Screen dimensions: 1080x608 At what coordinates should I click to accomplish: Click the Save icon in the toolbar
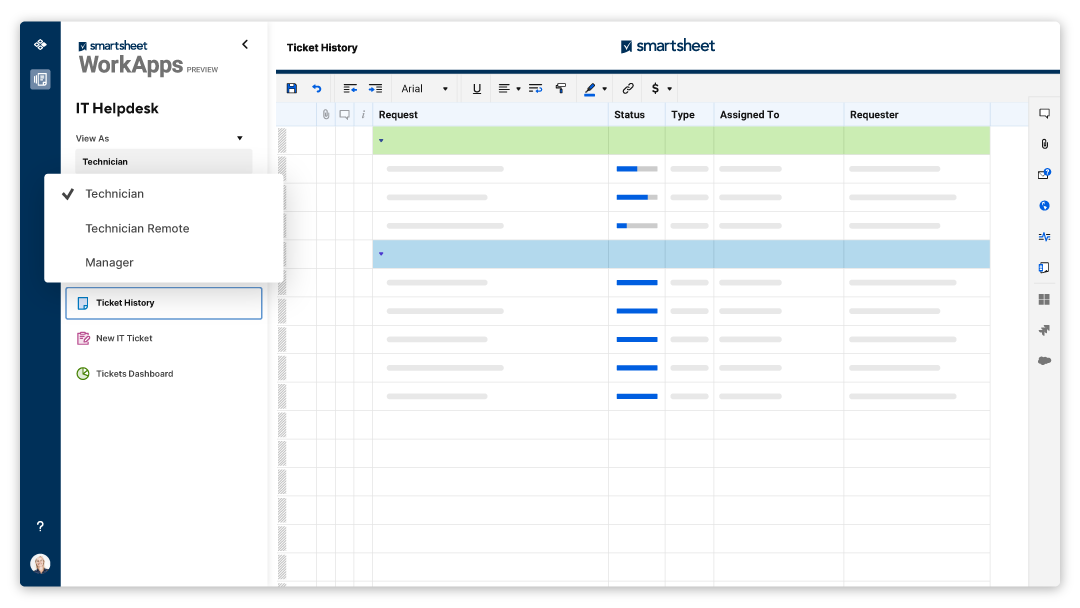[x=292, y=89]
